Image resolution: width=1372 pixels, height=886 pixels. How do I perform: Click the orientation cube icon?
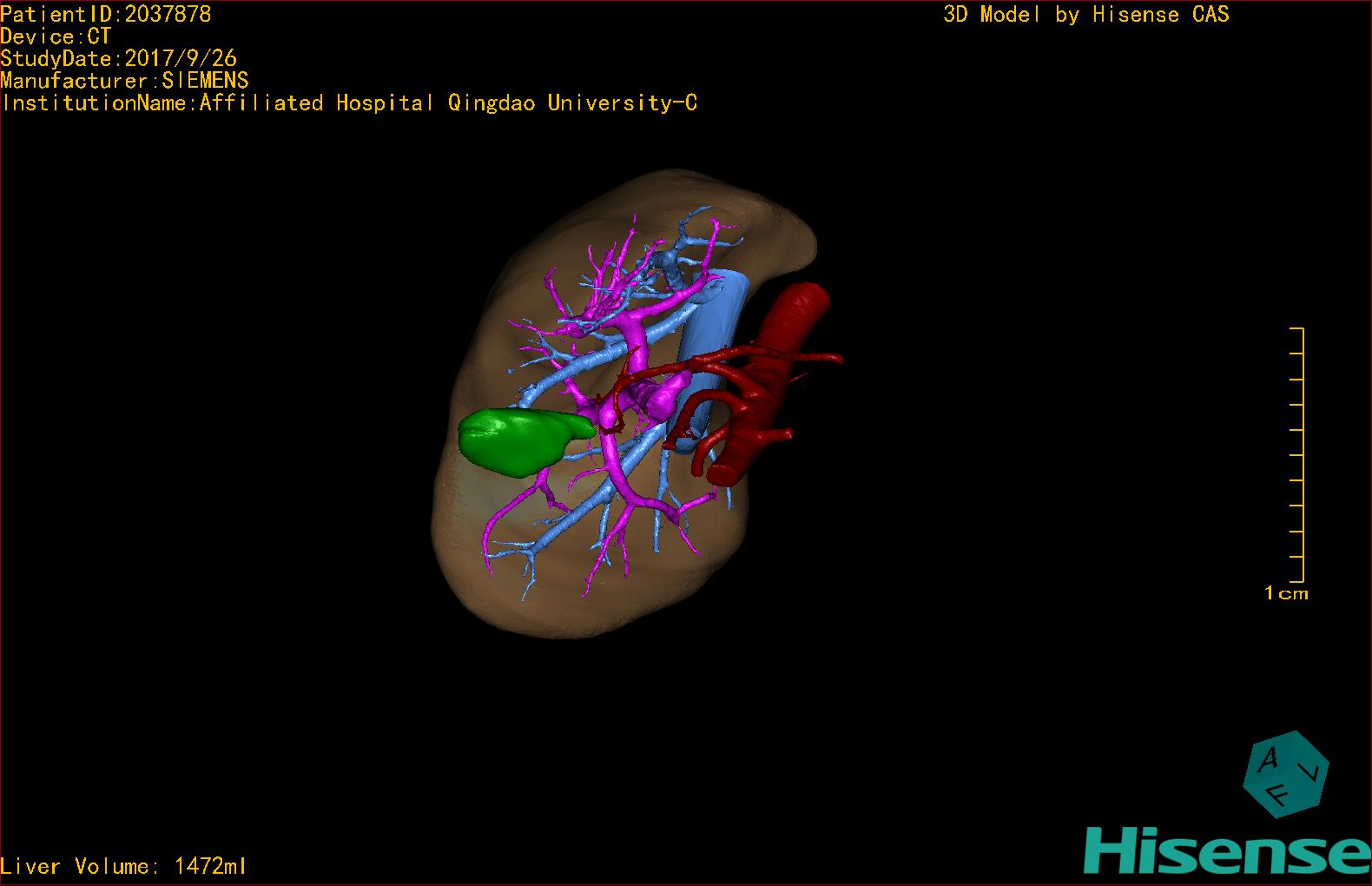pyautogui.click(x=1286, y=774)
